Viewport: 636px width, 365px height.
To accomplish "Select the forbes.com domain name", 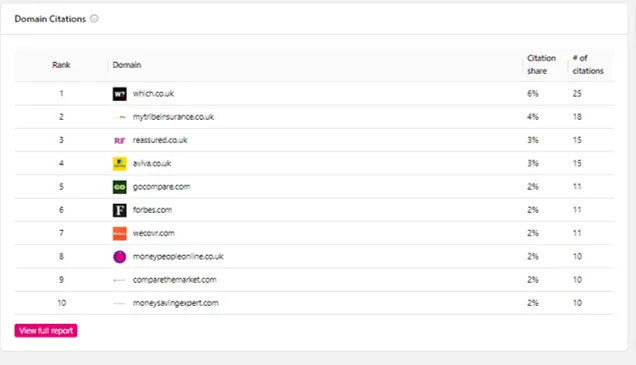I will (153, 210).
